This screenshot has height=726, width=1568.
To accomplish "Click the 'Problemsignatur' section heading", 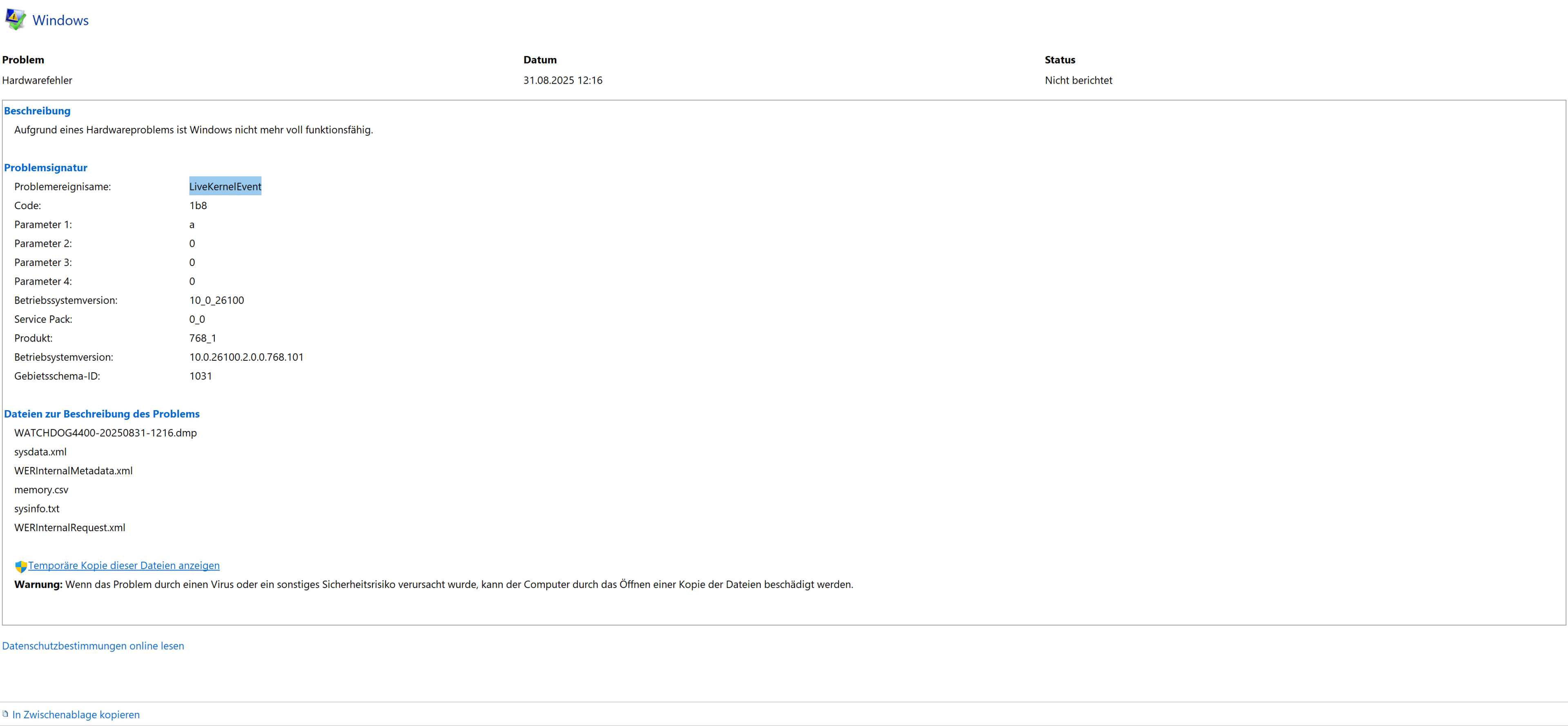I will [x=46, y=168].
